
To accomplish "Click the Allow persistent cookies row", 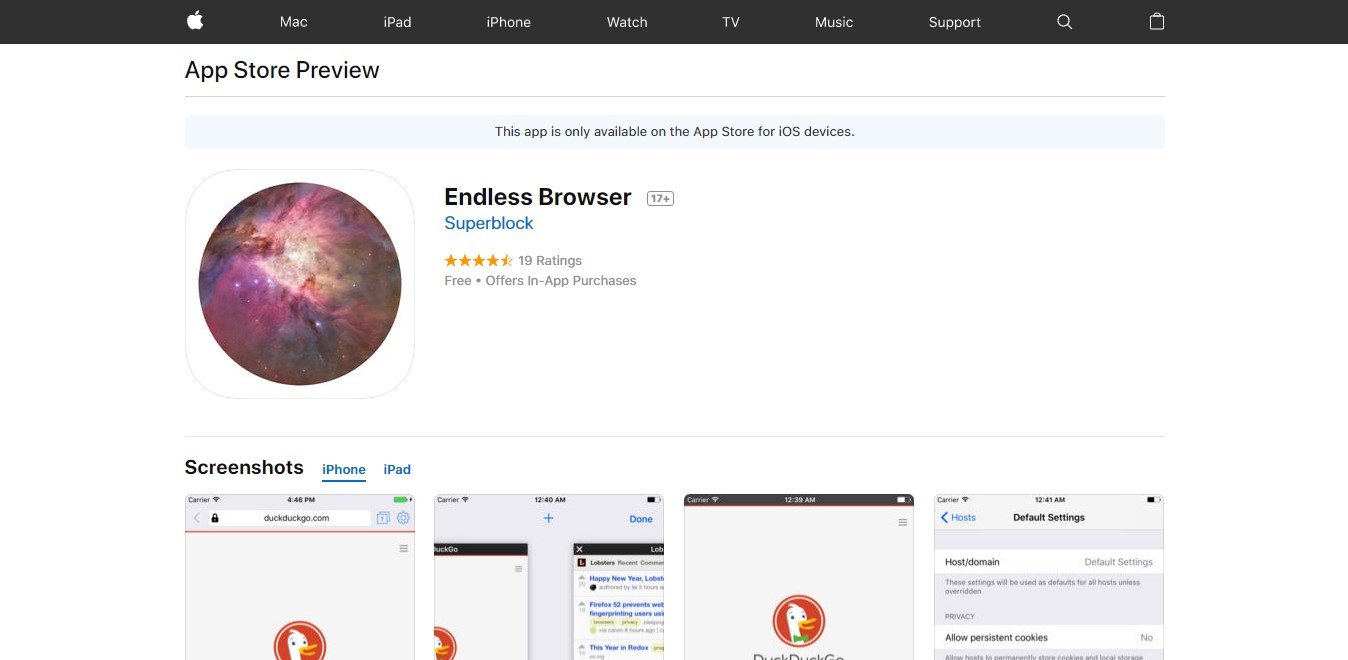I will 1049,637.
